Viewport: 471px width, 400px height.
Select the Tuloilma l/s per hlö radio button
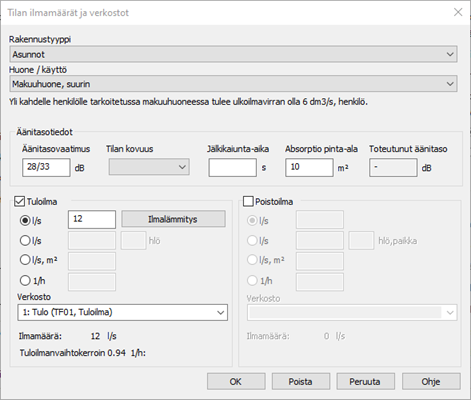[x=25, y=240]
